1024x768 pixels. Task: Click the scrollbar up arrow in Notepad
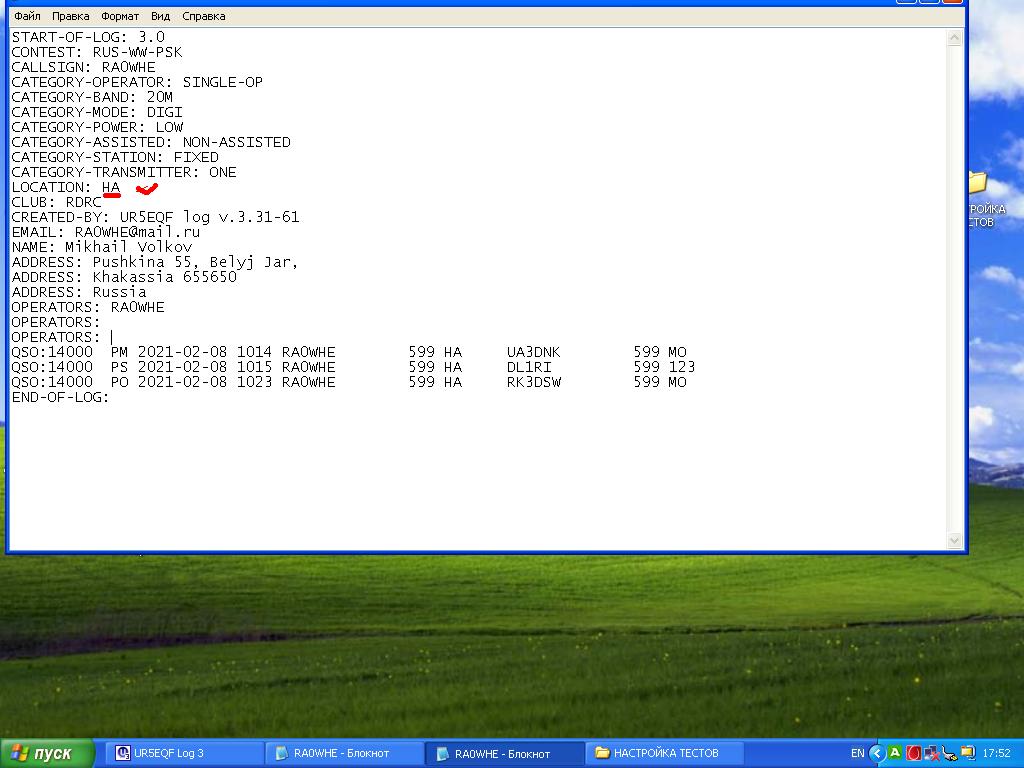click(x=954, y=37)
